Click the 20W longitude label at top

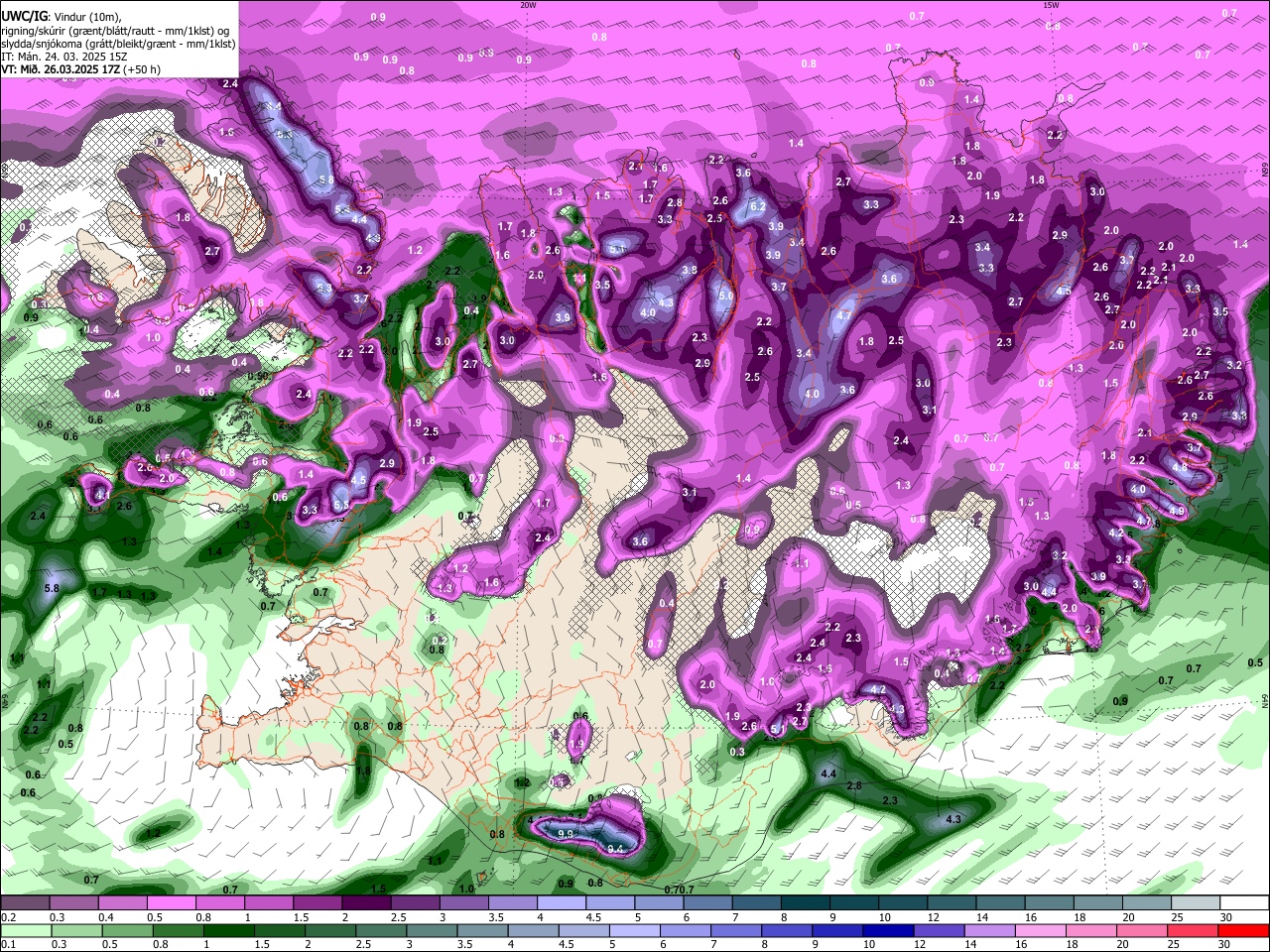click(528, 5)
